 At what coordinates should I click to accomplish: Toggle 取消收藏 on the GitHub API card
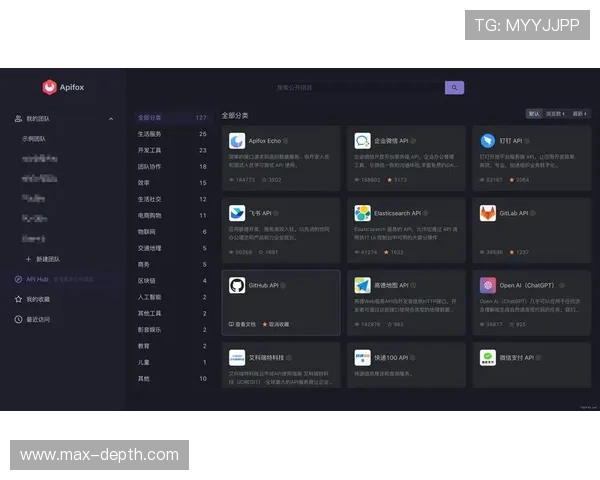tap(276, 324)
